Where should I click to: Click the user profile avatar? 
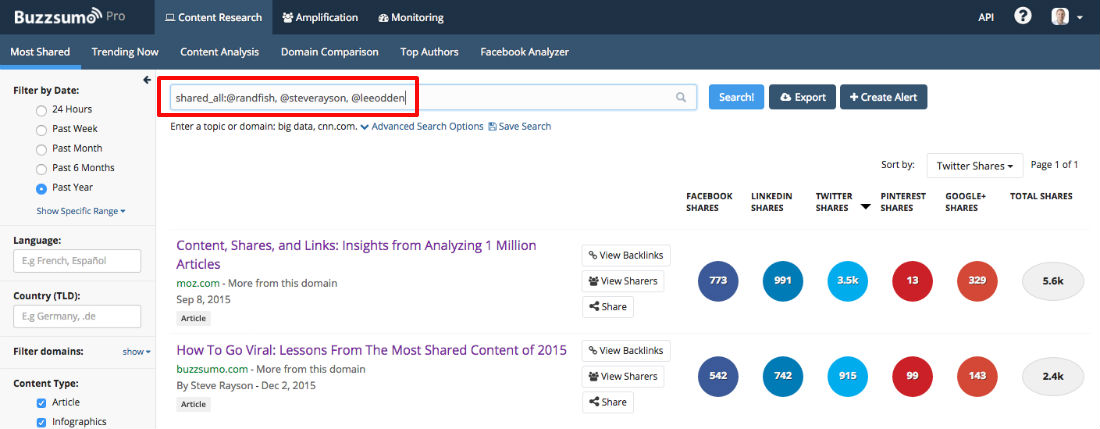[x=1060, y=17]
